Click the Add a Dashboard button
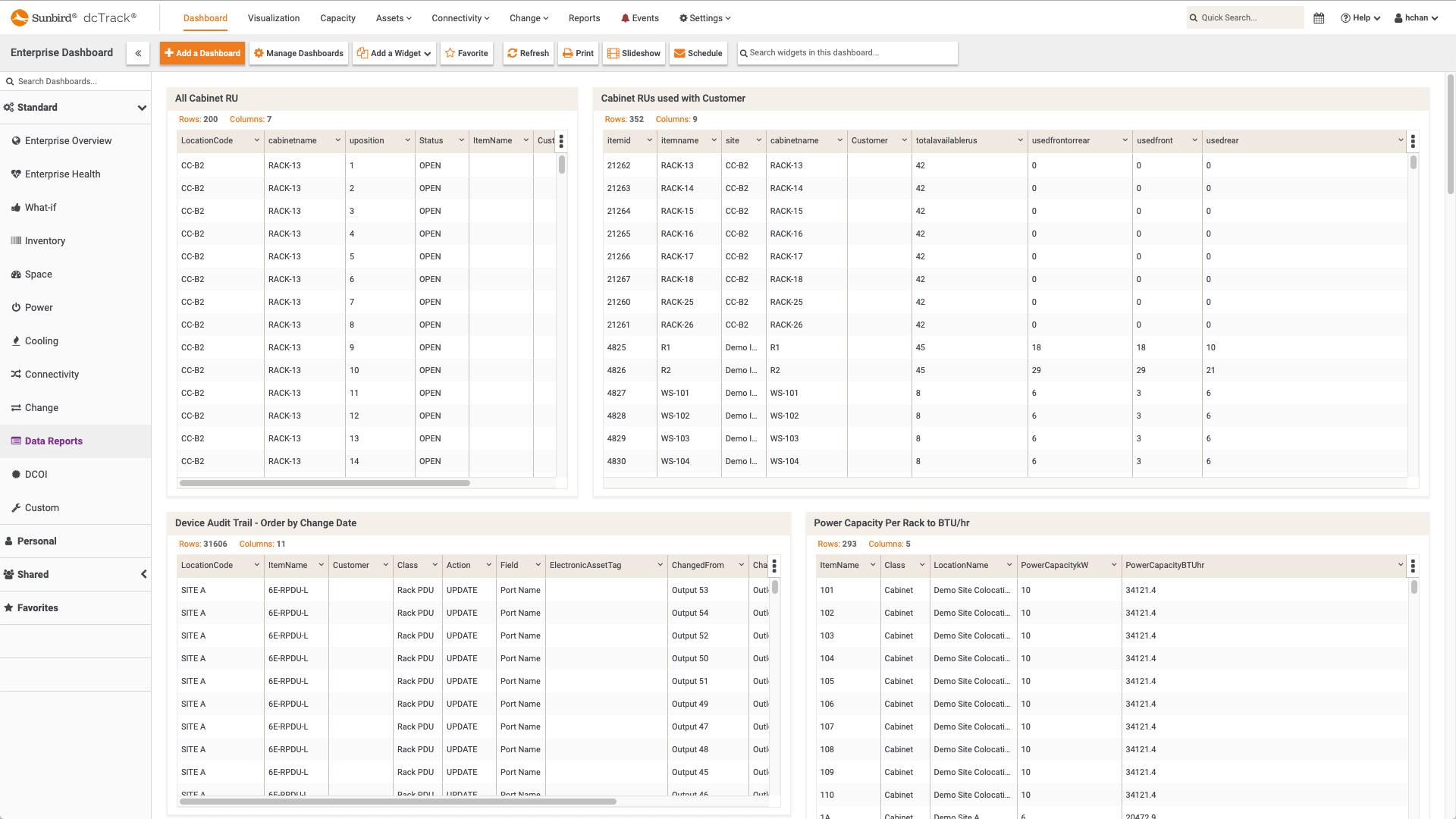The image size is (1456, 819). (202, 53)
